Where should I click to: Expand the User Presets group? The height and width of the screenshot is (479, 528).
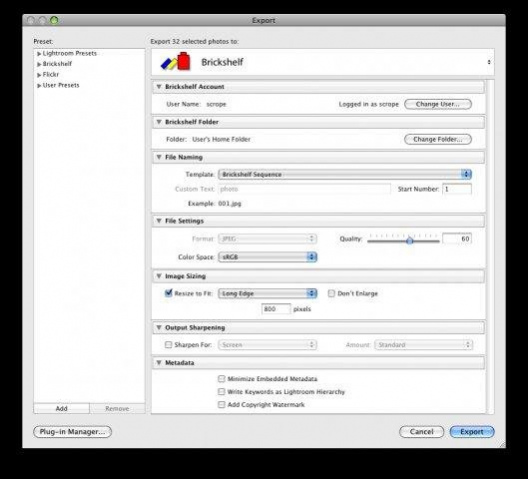coord(39,86)
